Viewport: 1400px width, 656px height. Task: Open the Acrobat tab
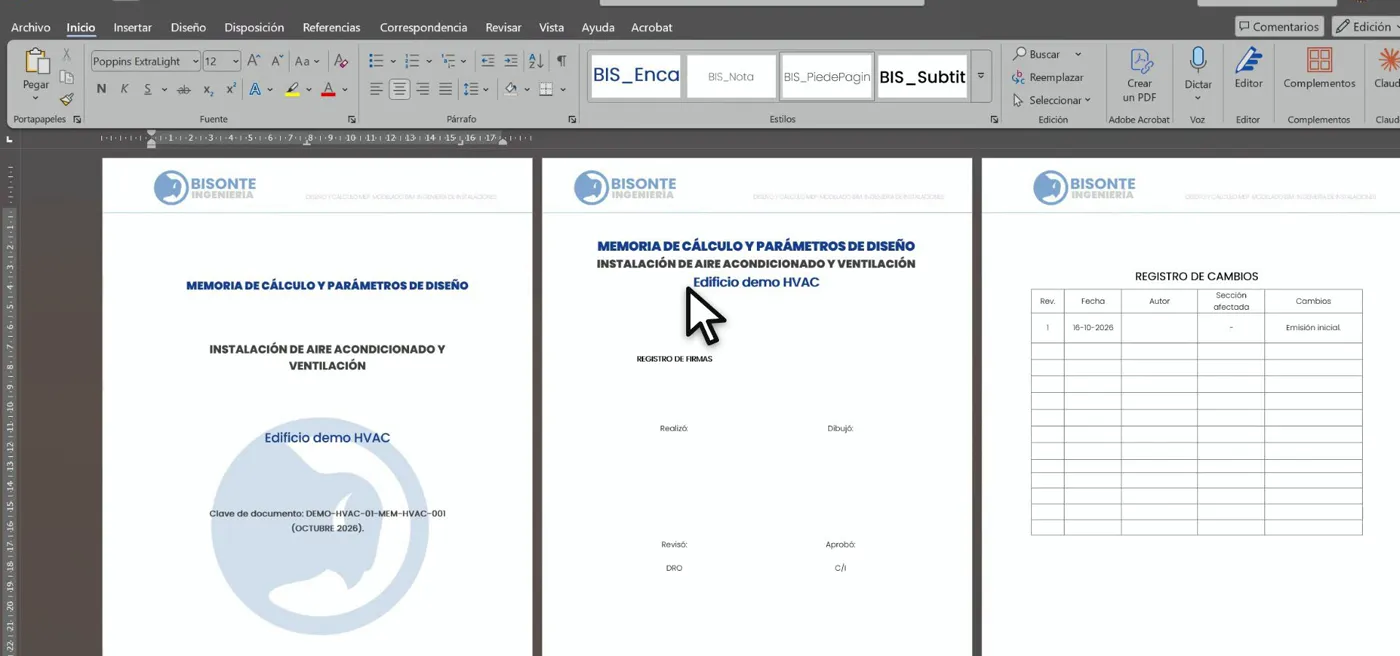pyautogui.click(x=651, y=27)
